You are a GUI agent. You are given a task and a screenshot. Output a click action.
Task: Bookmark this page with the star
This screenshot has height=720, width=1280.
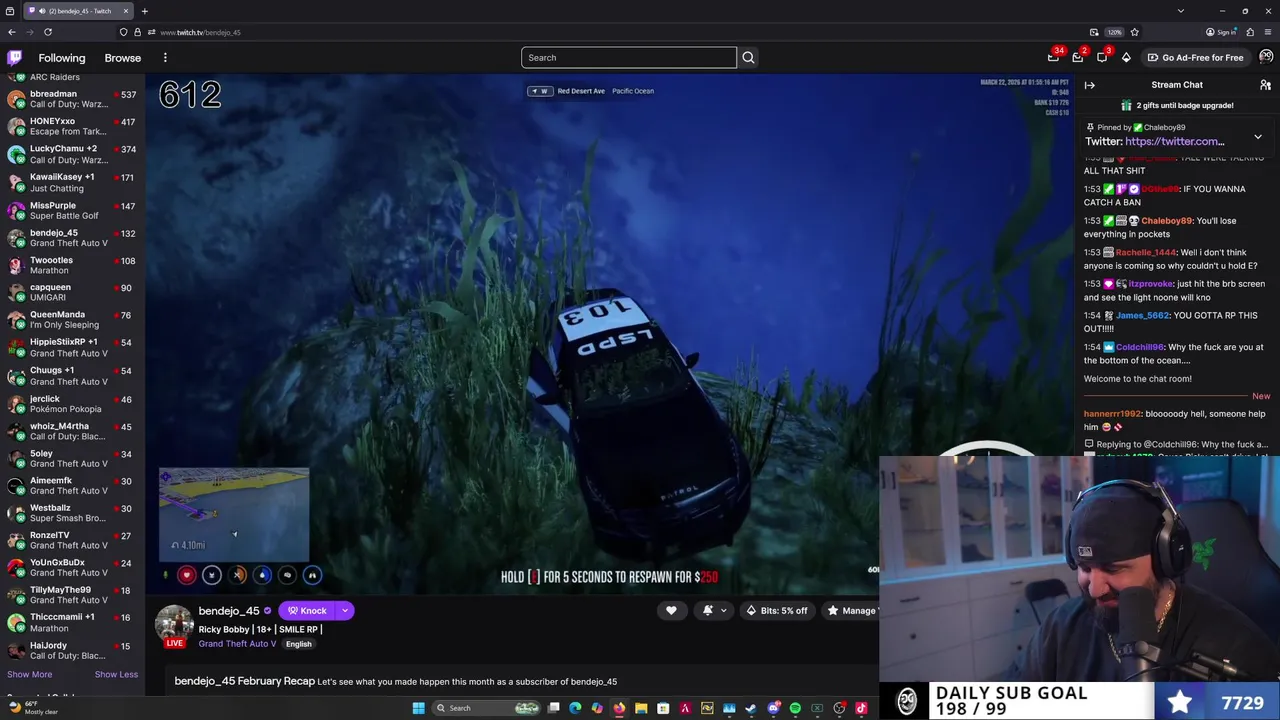pyautogui.click(x=1134, y=32)
